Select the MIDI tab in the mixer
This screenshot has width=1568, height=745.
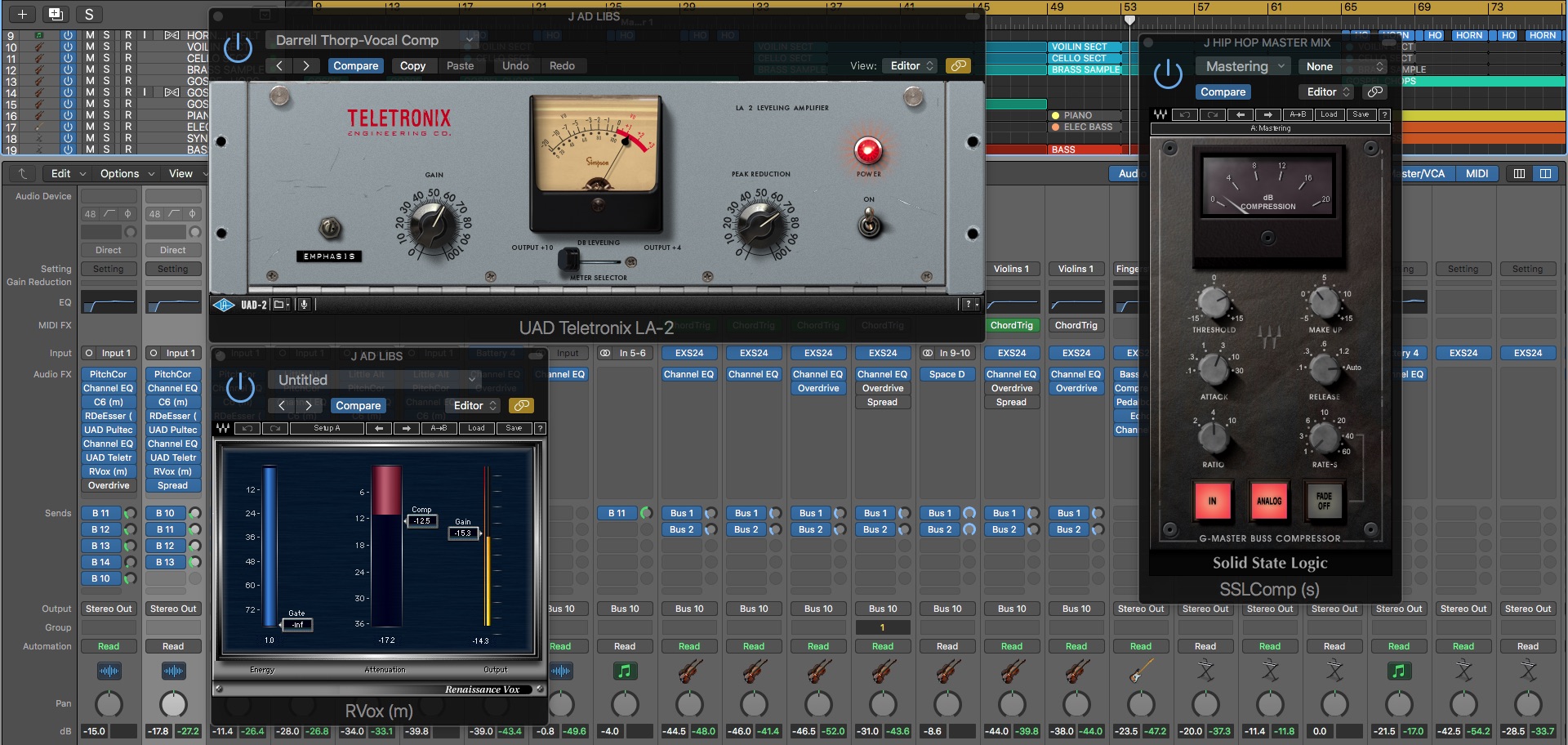coord(1477,173)
